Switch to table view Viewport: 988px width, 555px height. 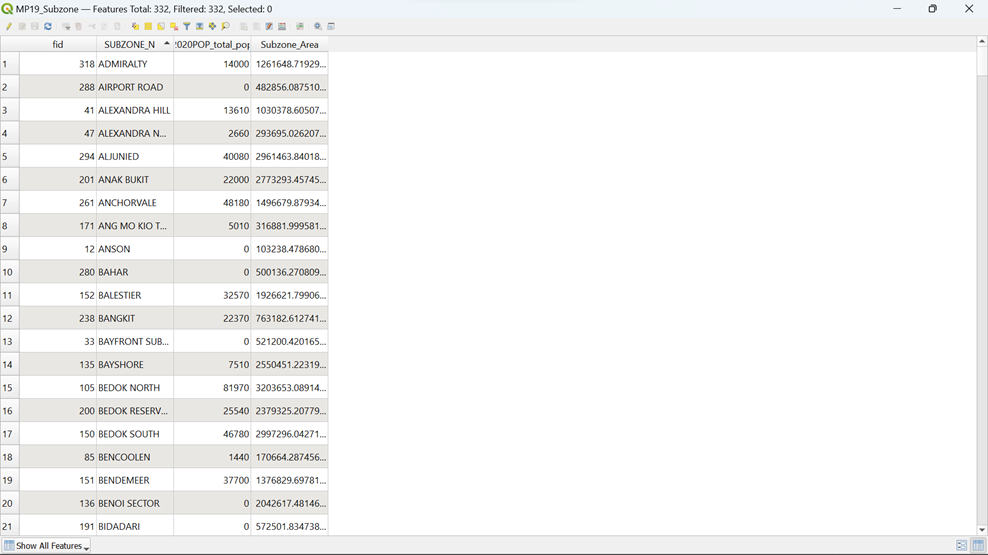click(x=978, y=546)
